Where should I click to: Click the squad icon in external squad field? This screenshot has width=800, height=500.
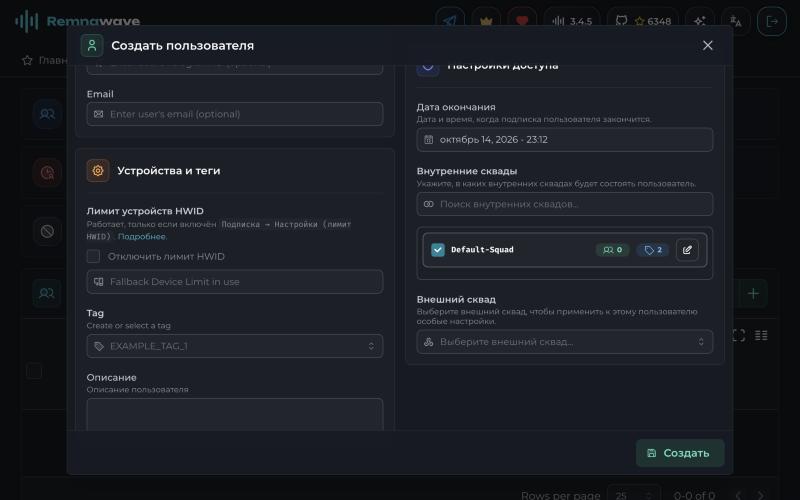point(429,342)
